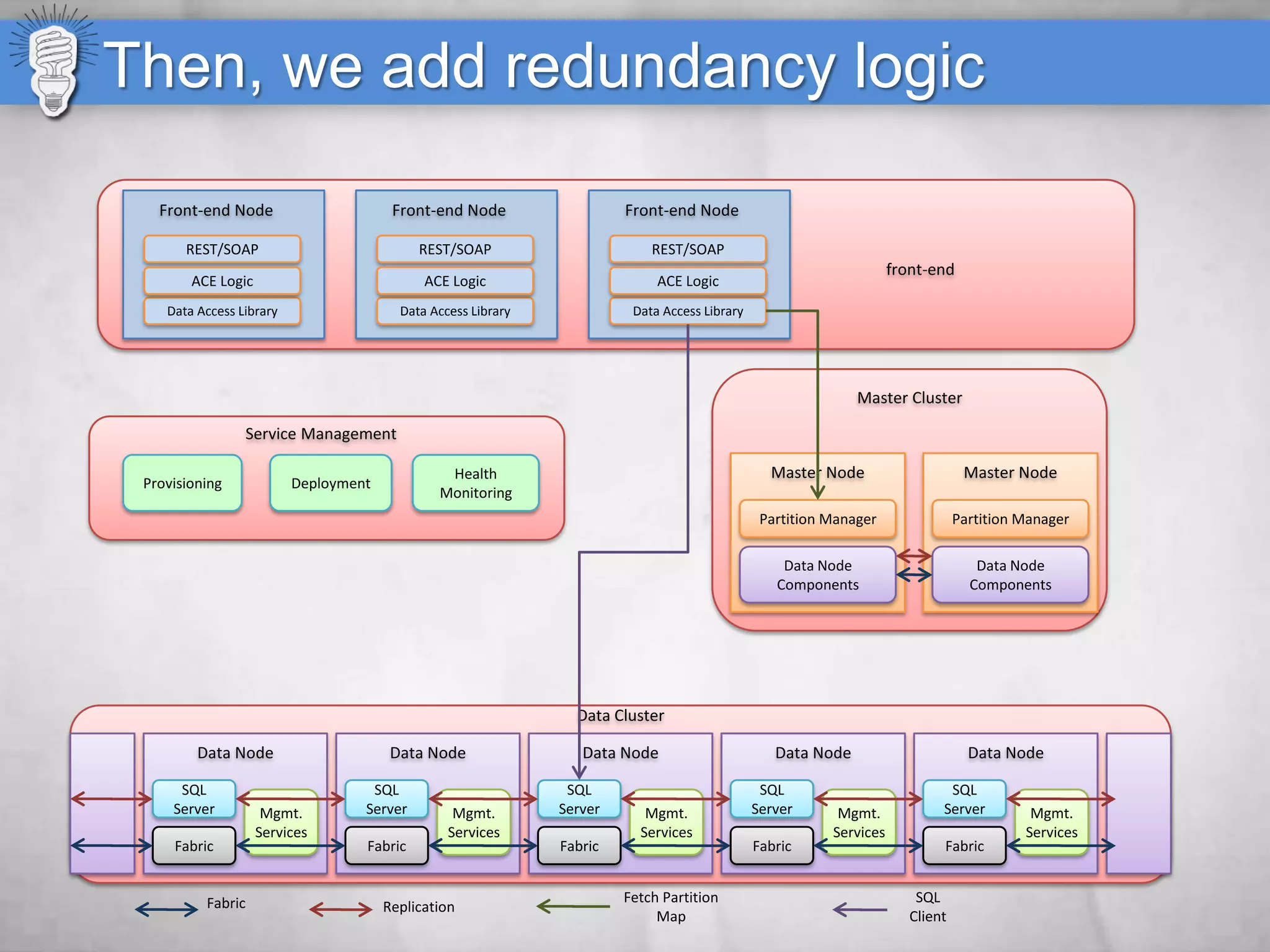Select the leftmost 'Front-end Node' title
The height and width of the screenshot is (952, 1270).
point(216,210)
